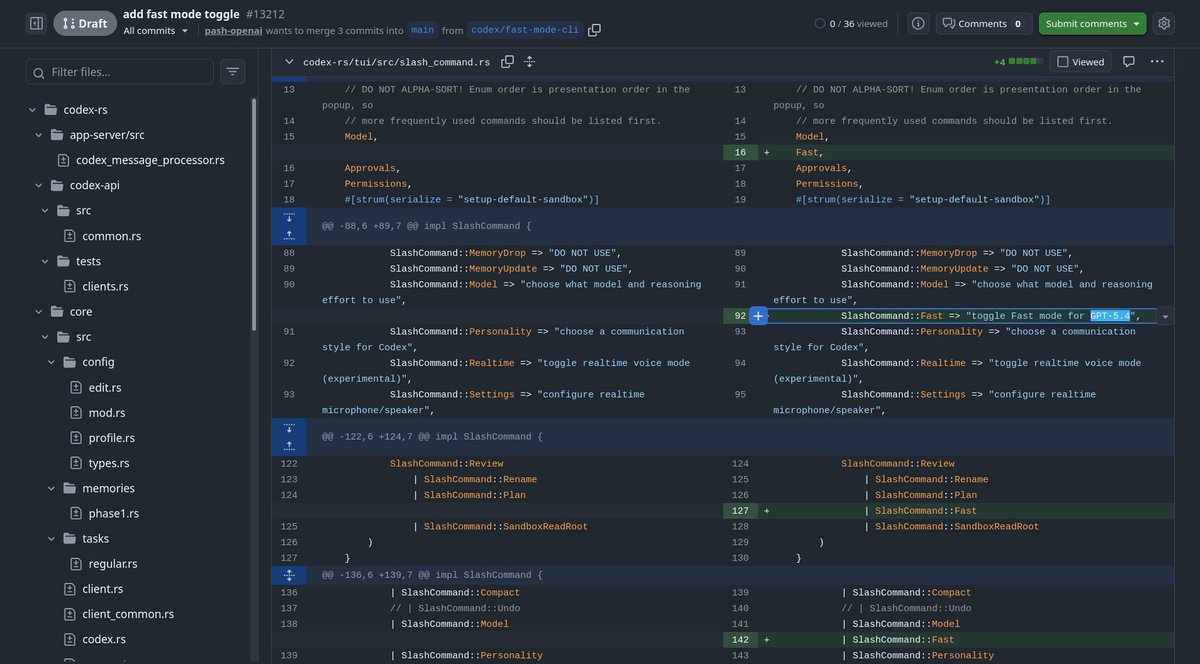Expand all lines in slash_command.rs

529,62
